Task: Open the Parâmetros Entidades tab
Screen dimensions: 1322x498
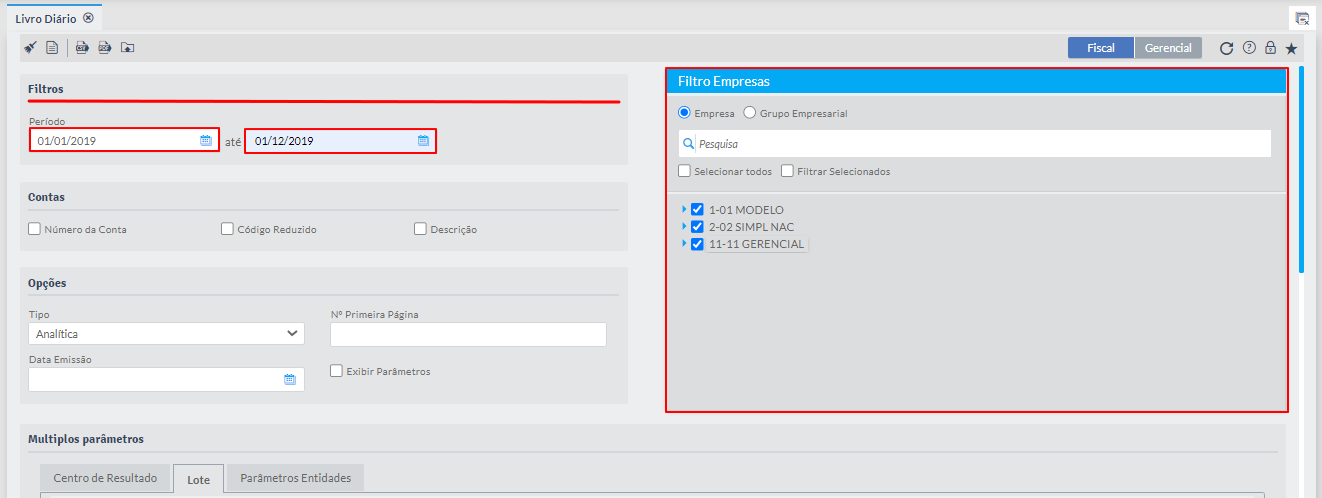Action: click(x=296, y=478)
